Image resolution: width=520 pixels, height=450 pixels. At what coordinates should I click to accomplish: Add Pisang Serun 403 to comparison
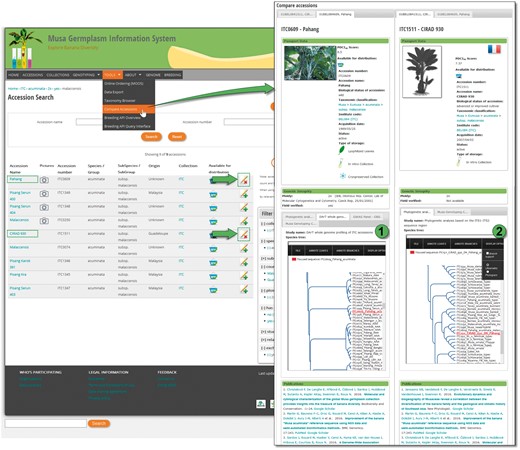(x=244, y=289)
